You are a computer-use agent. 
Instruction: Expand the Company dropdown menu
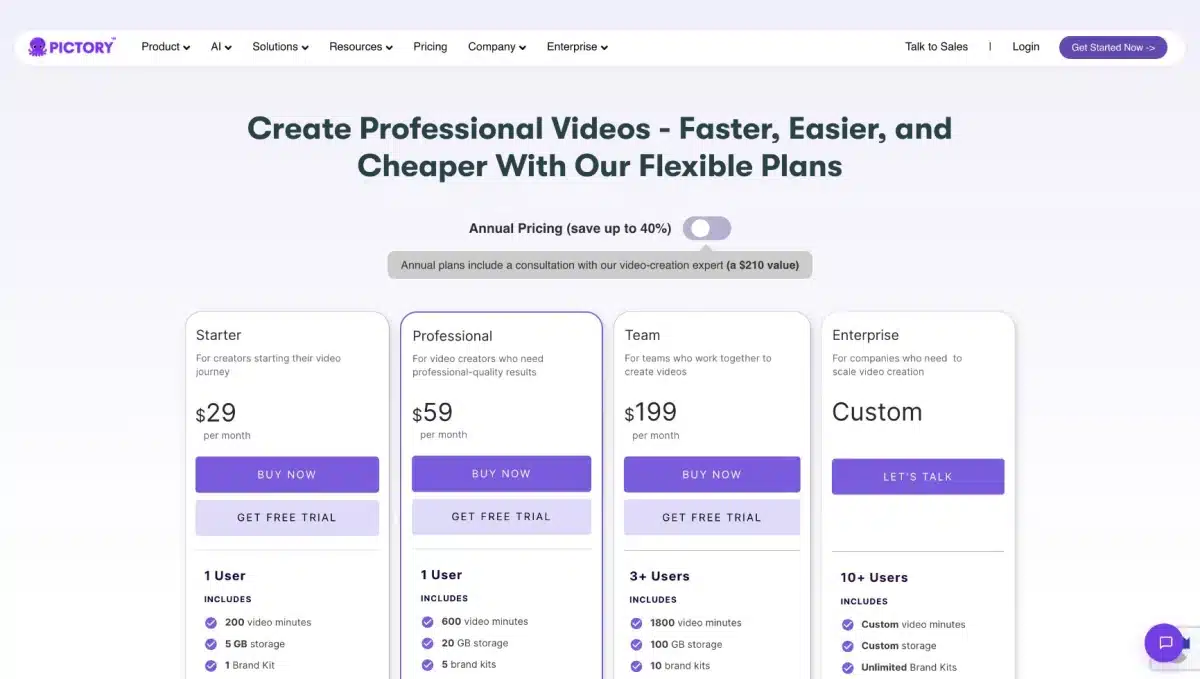pyautogui.click(x=497, y=47)
